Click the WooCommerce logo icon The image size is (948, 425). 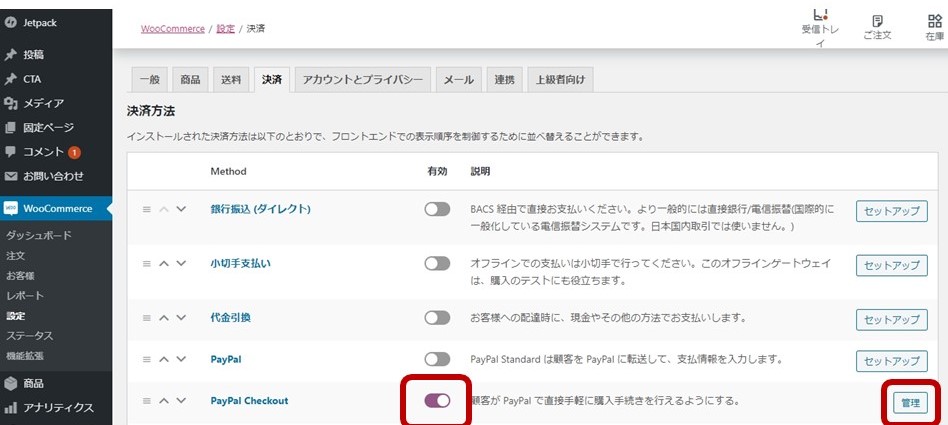click(10, 209)
